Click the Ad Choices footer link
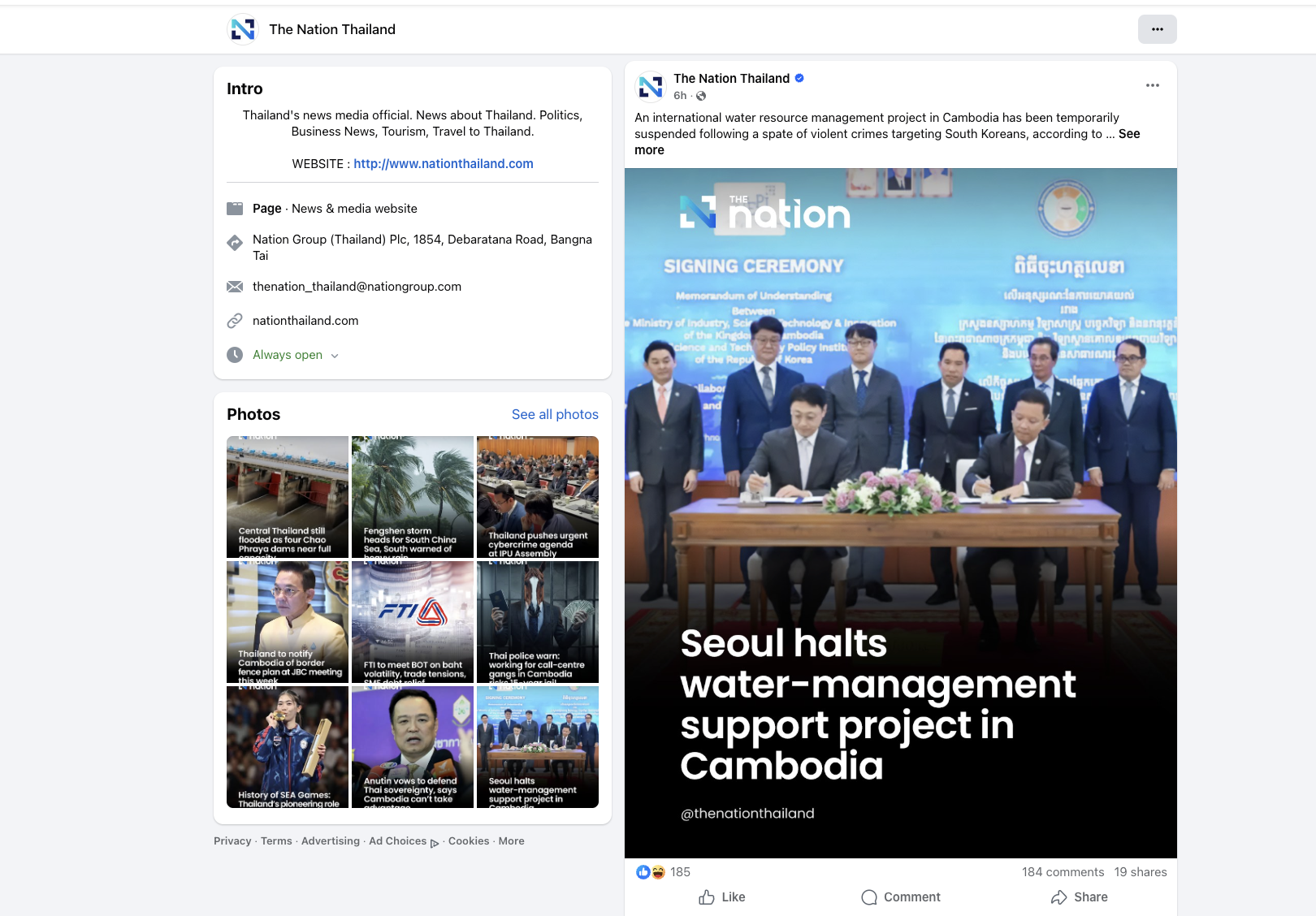Viewport: 1316px width, 916px height. (397, 841)
